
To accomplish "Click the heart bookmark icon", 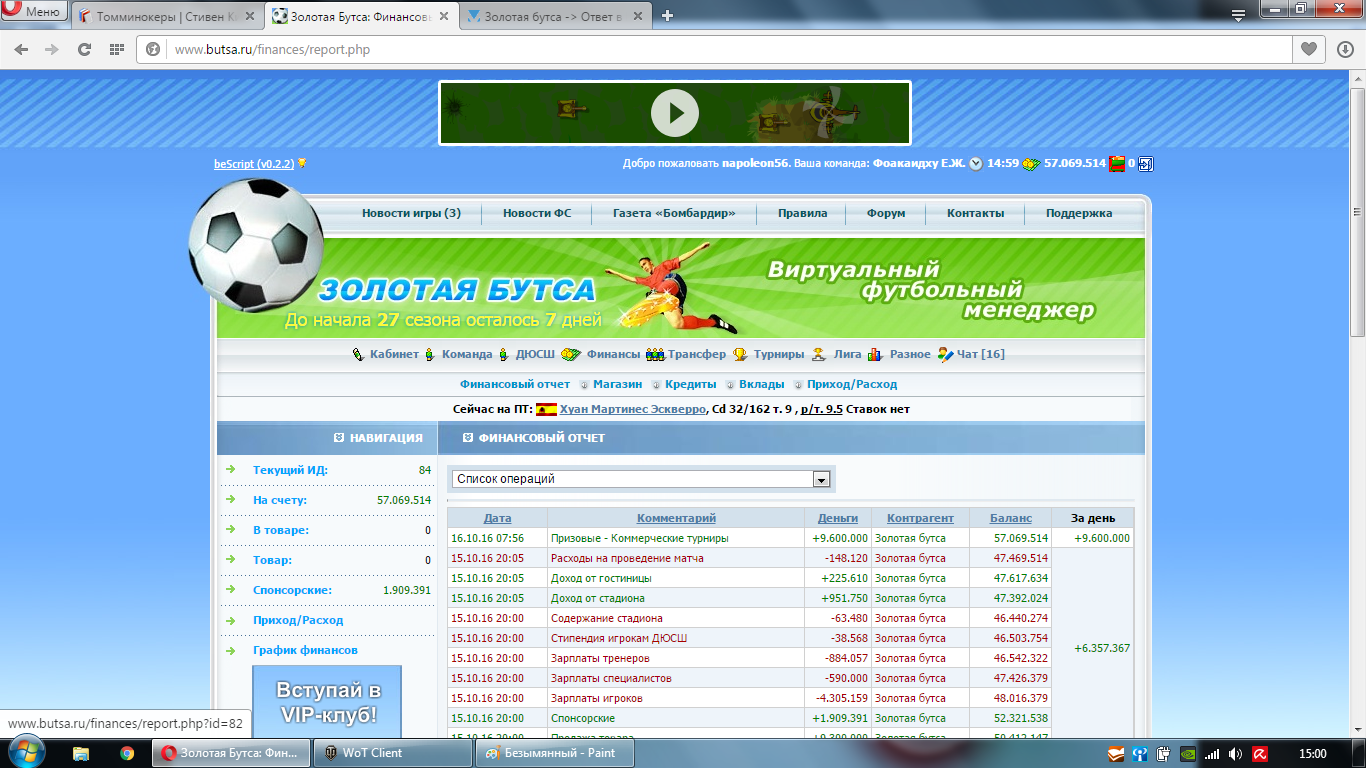I will pyautogui.click(x=1308, y=49).
